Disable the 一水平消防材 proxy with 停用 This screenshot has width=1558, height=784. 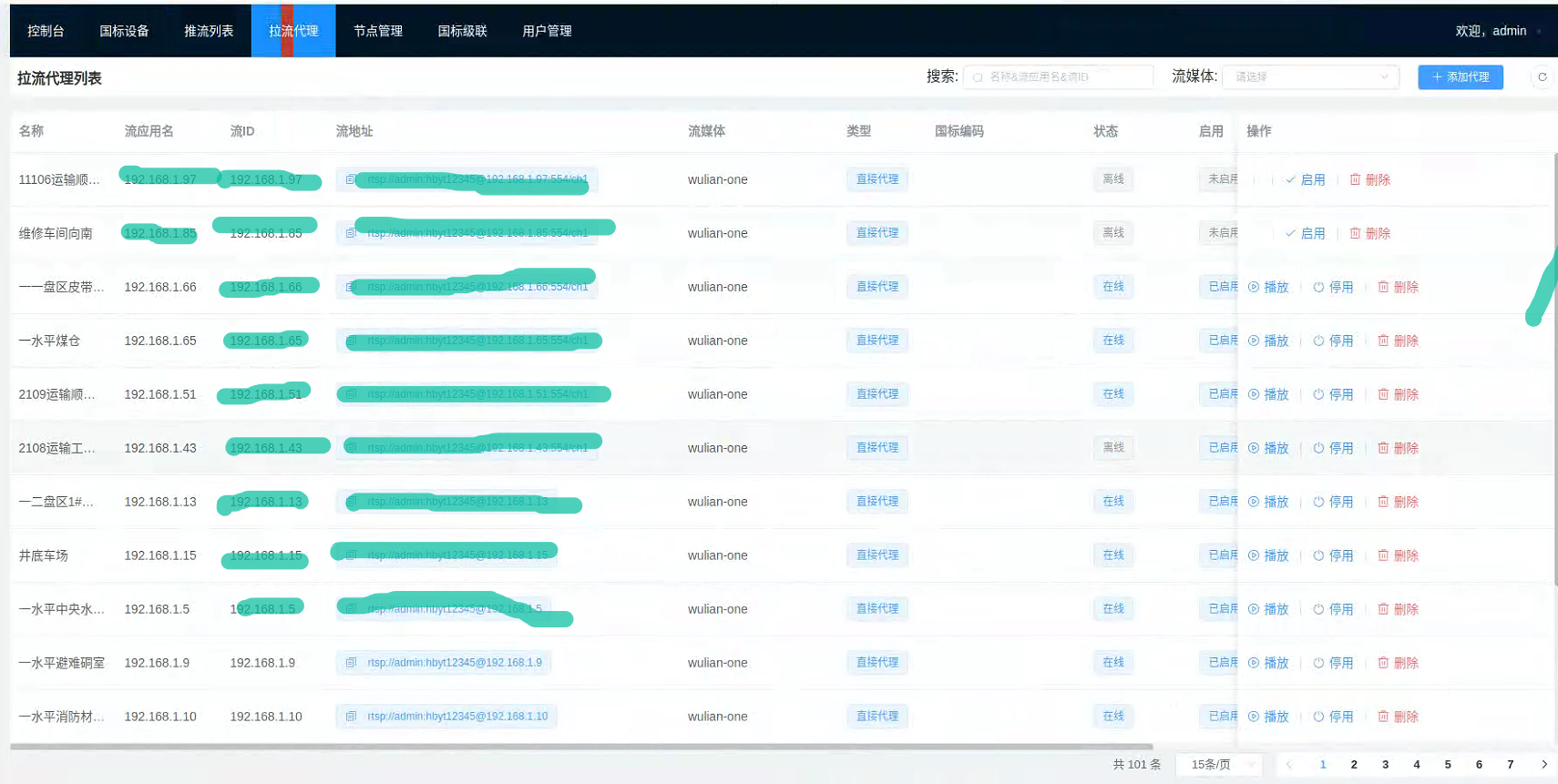click(1333, 717)
